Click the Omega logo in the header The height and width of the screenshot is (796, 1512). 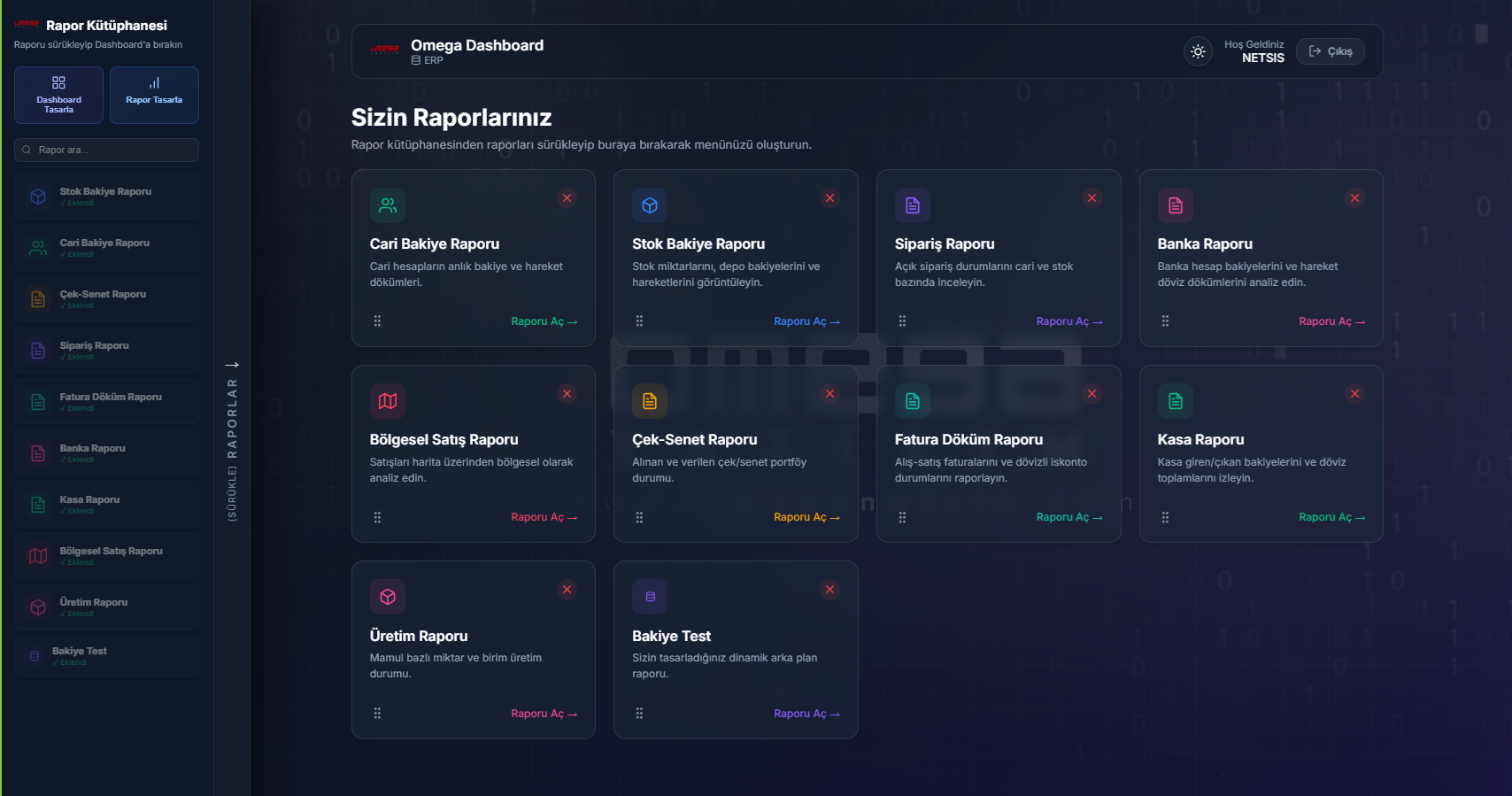coord(385,50)
